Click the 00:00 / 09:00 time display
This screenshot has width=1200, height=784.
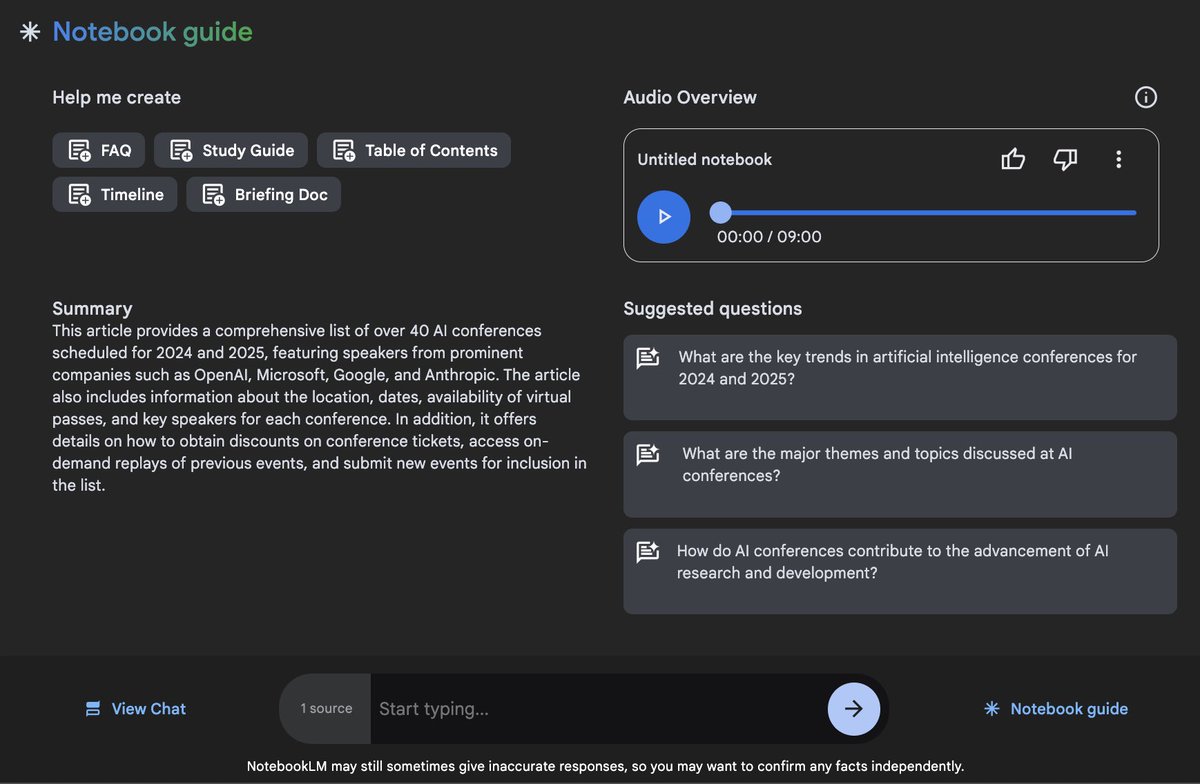tap(769, 237)
